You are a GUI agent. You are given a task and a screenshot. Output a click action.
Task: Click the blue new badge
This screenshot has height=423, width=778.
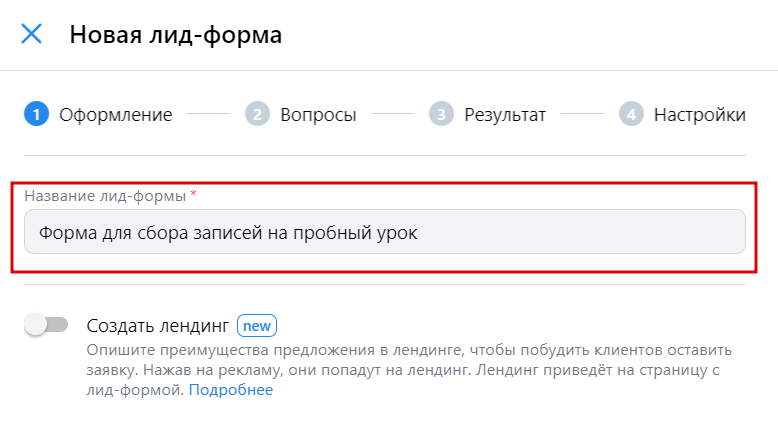click(x=257, y=326)
